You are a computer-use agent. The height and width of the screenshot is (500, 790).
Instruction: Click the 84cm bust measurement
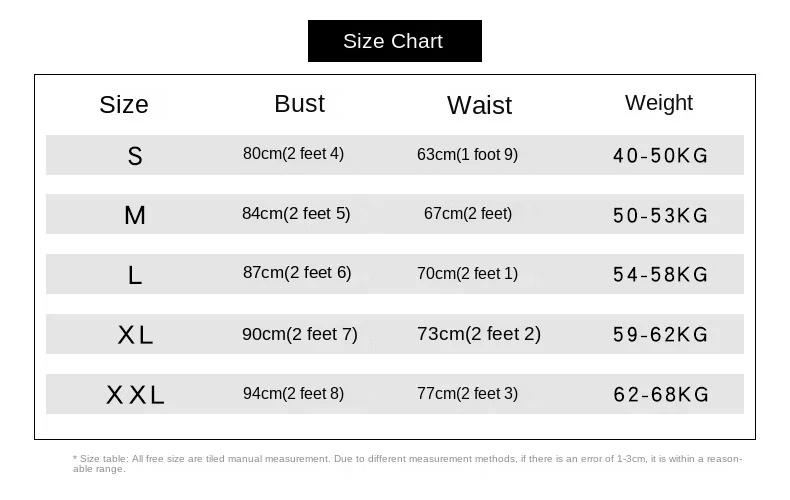tap(296, 213)
